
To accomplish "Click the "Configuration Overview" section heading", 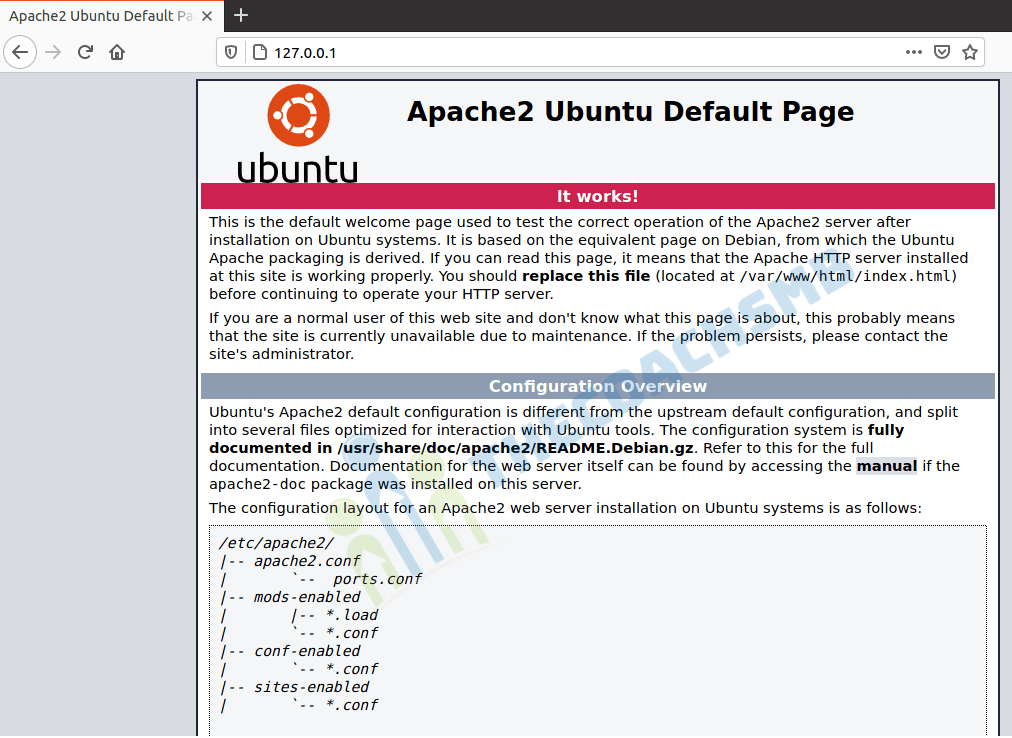I will point(598,386).
